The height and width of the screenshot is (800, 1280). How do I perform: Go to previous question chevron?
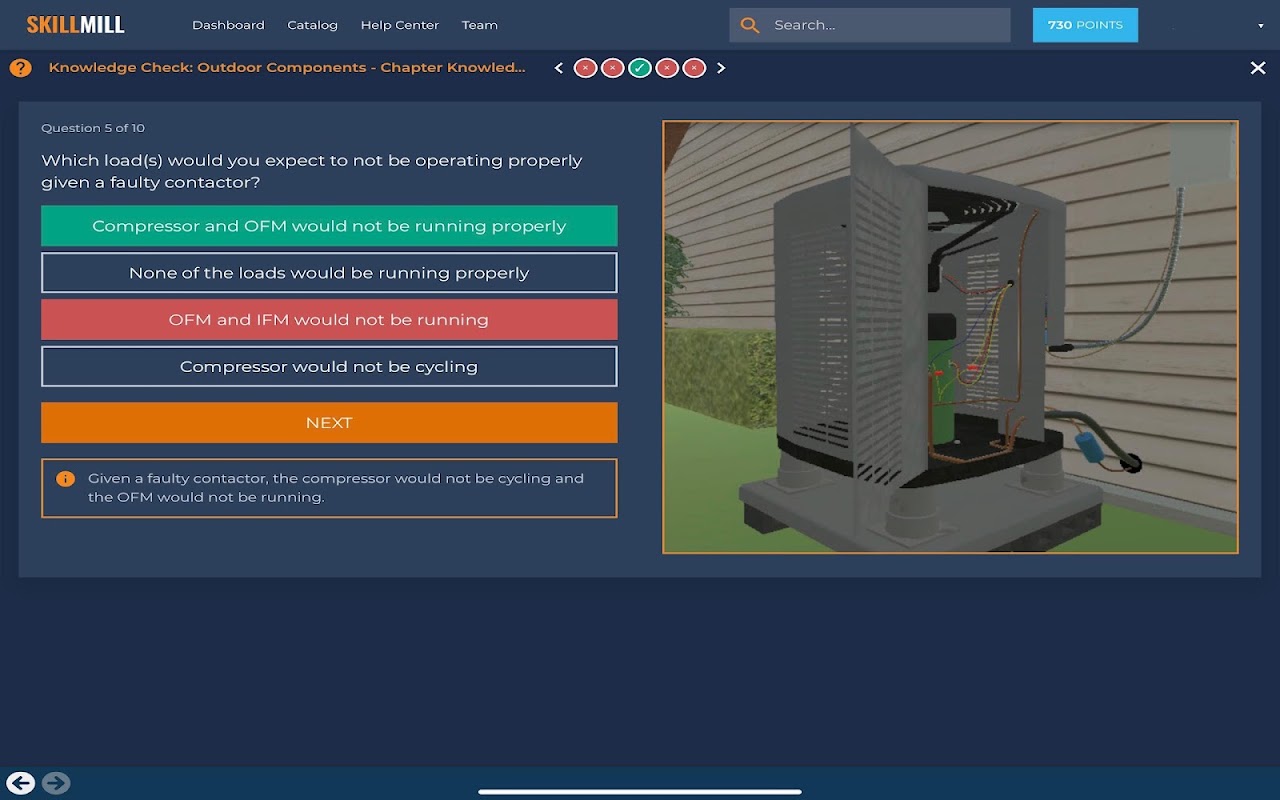tap(559, 68)
